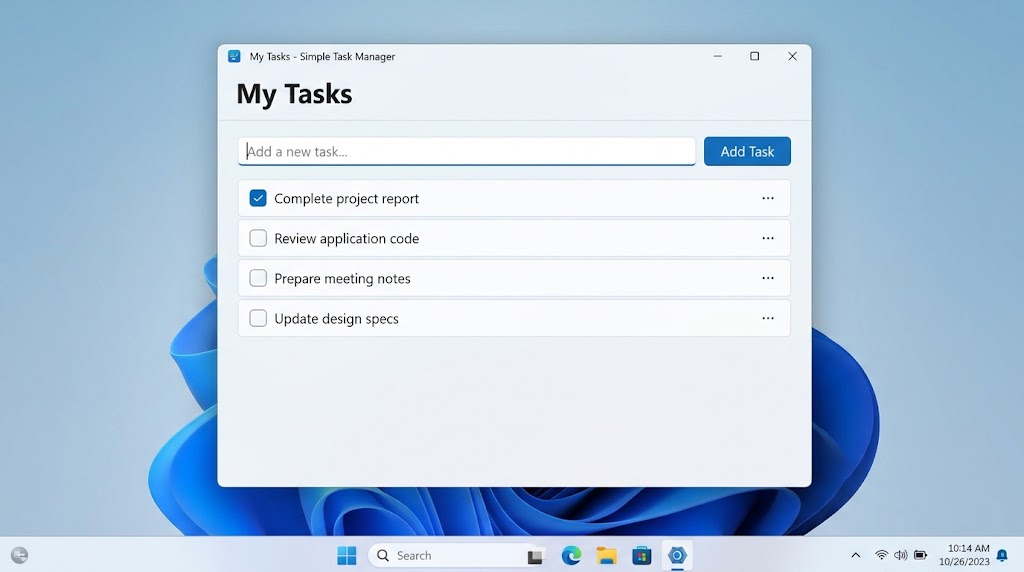Open Wi-Fi network settings in tray
1024x572 pixels.
tap(882, 556)
